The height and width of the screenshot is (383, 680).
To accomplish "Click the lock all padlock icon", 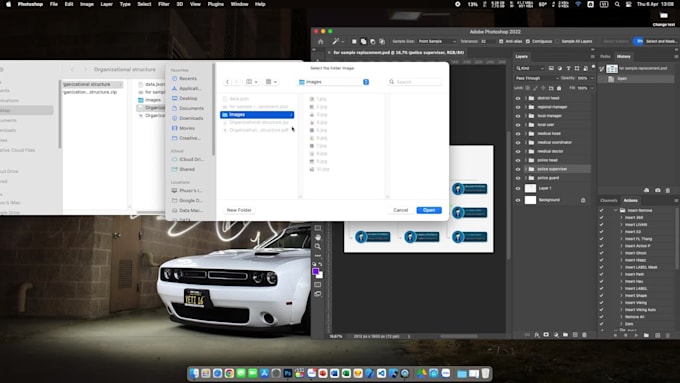I will 559,88.
